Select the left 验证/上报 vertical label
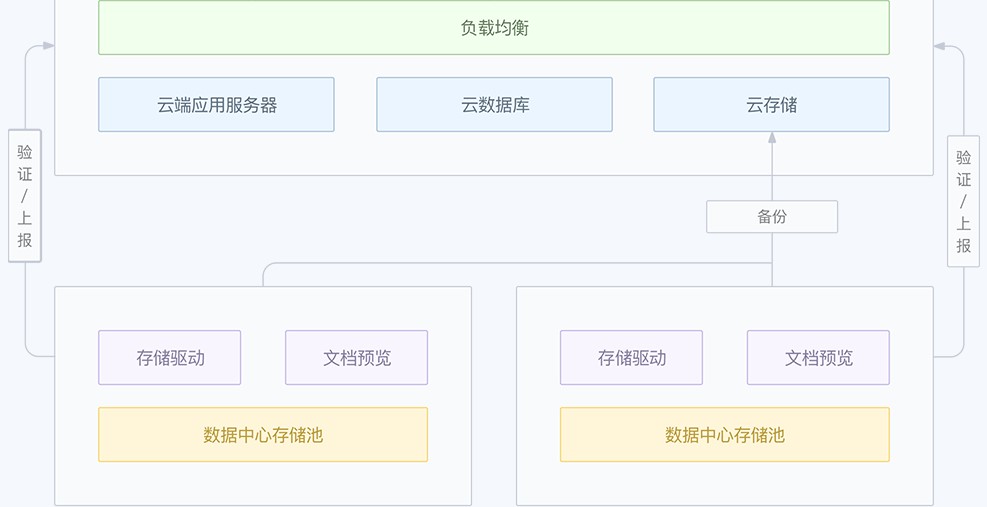The height and width of the screenshot is (507, 987). 25,196
